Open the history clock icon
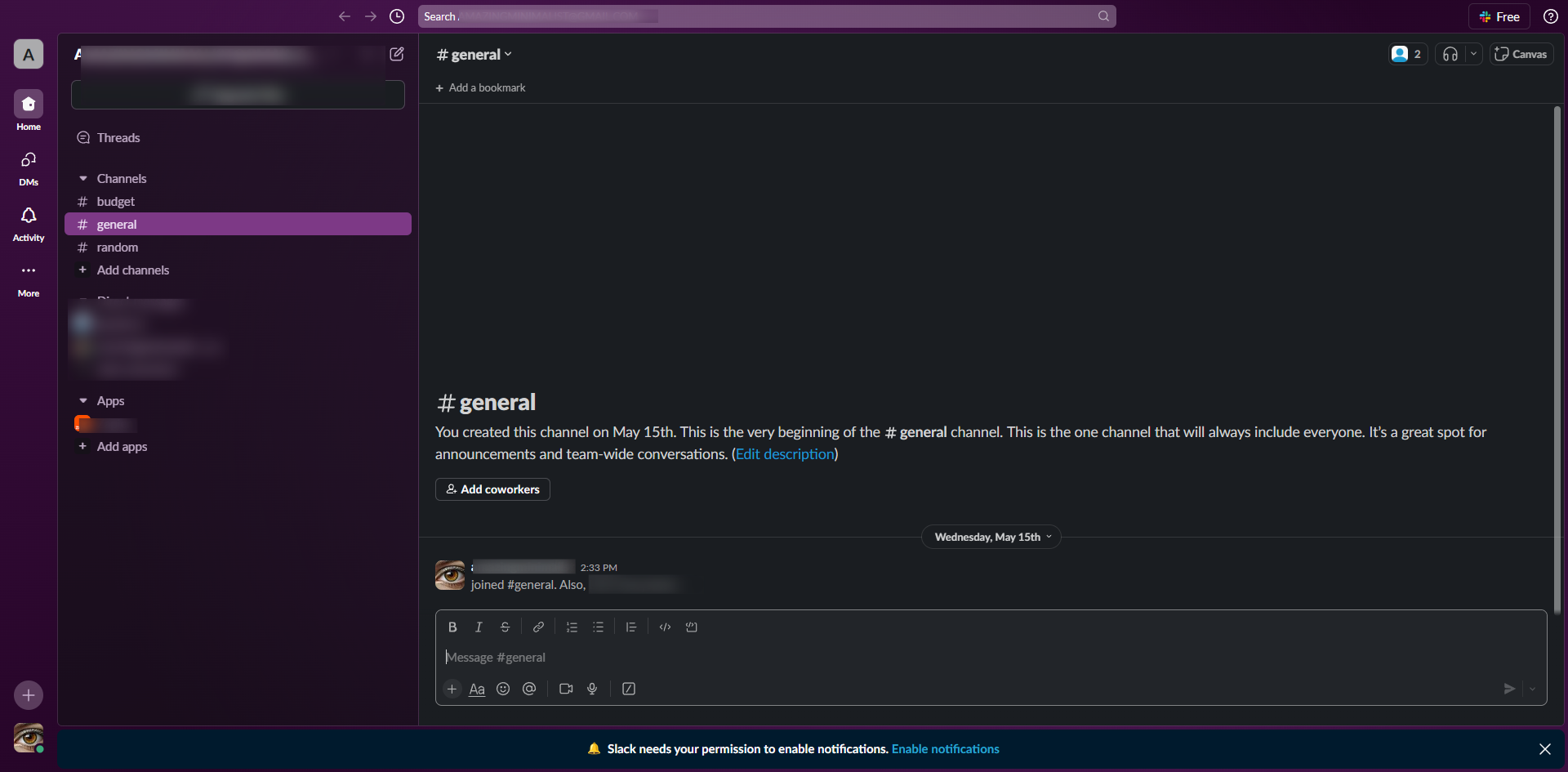1568x772 pixels. (x=397, y=16)
